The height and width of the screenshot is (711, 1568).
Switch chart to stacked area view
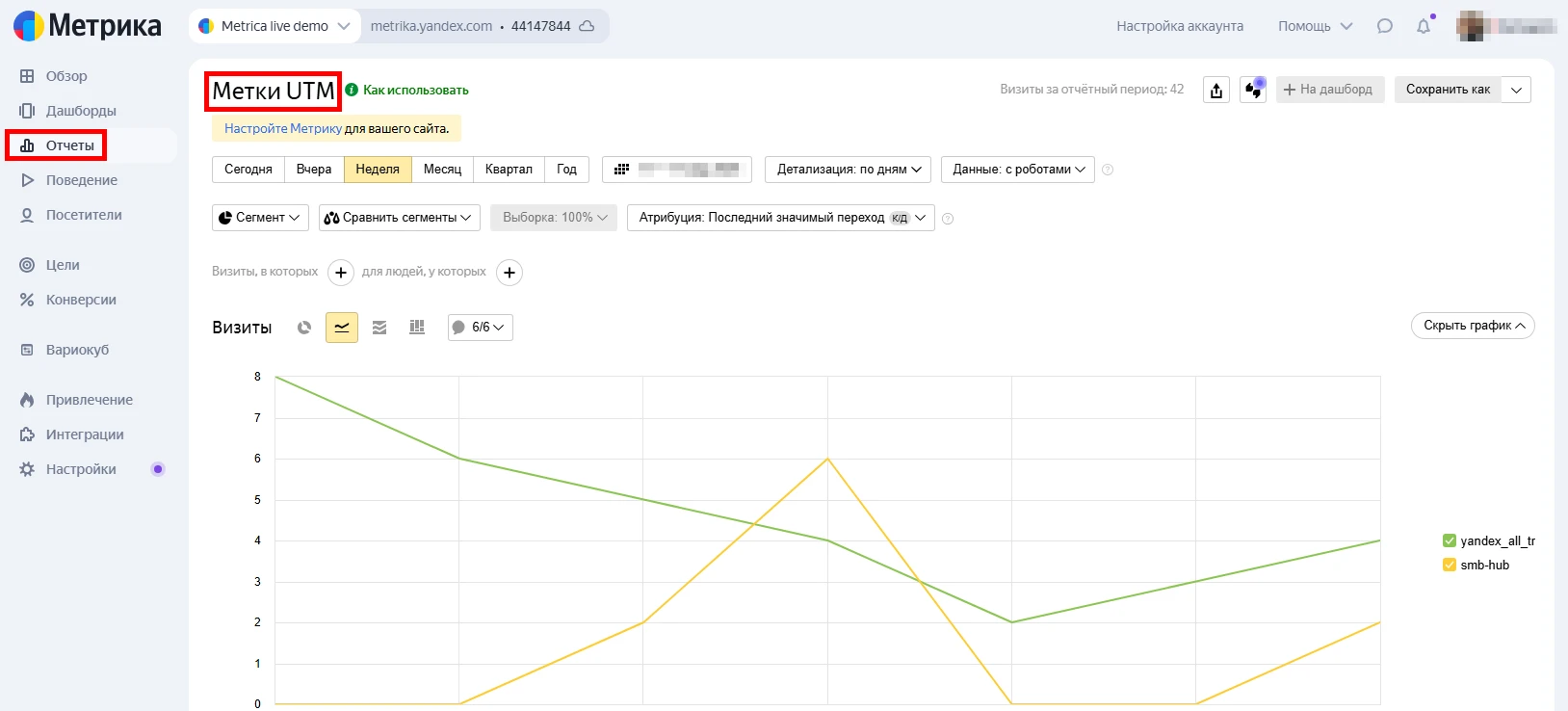coord(379,328)
